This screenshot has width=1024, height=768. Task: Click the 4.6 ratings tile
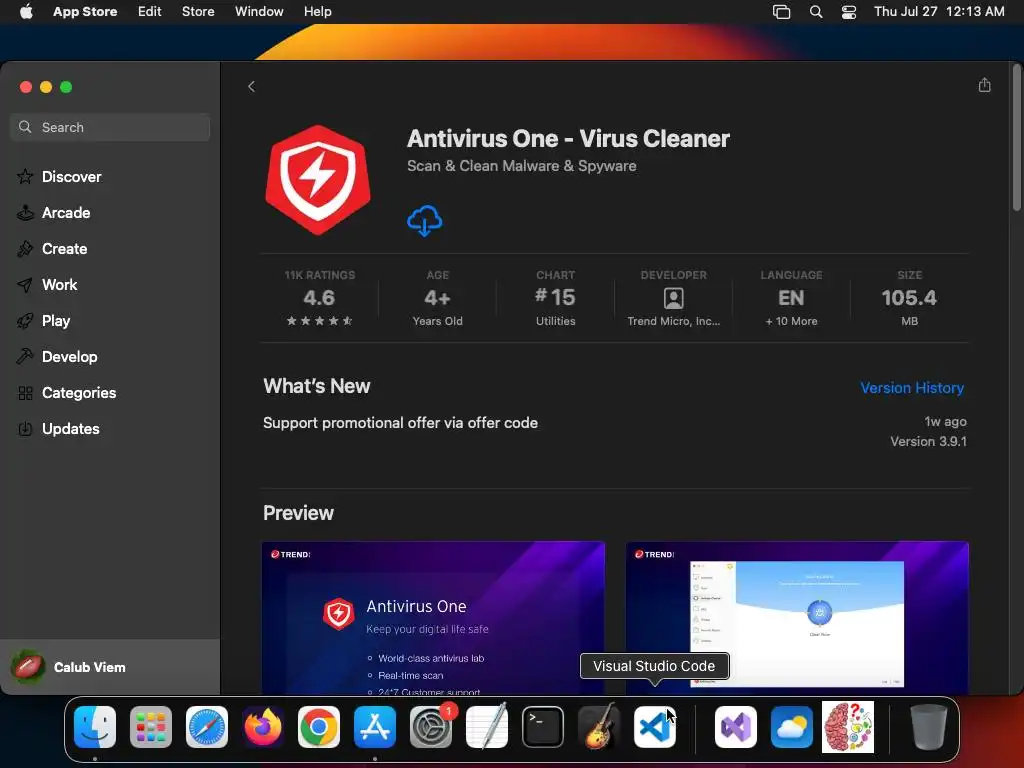(x=319, y=298)
